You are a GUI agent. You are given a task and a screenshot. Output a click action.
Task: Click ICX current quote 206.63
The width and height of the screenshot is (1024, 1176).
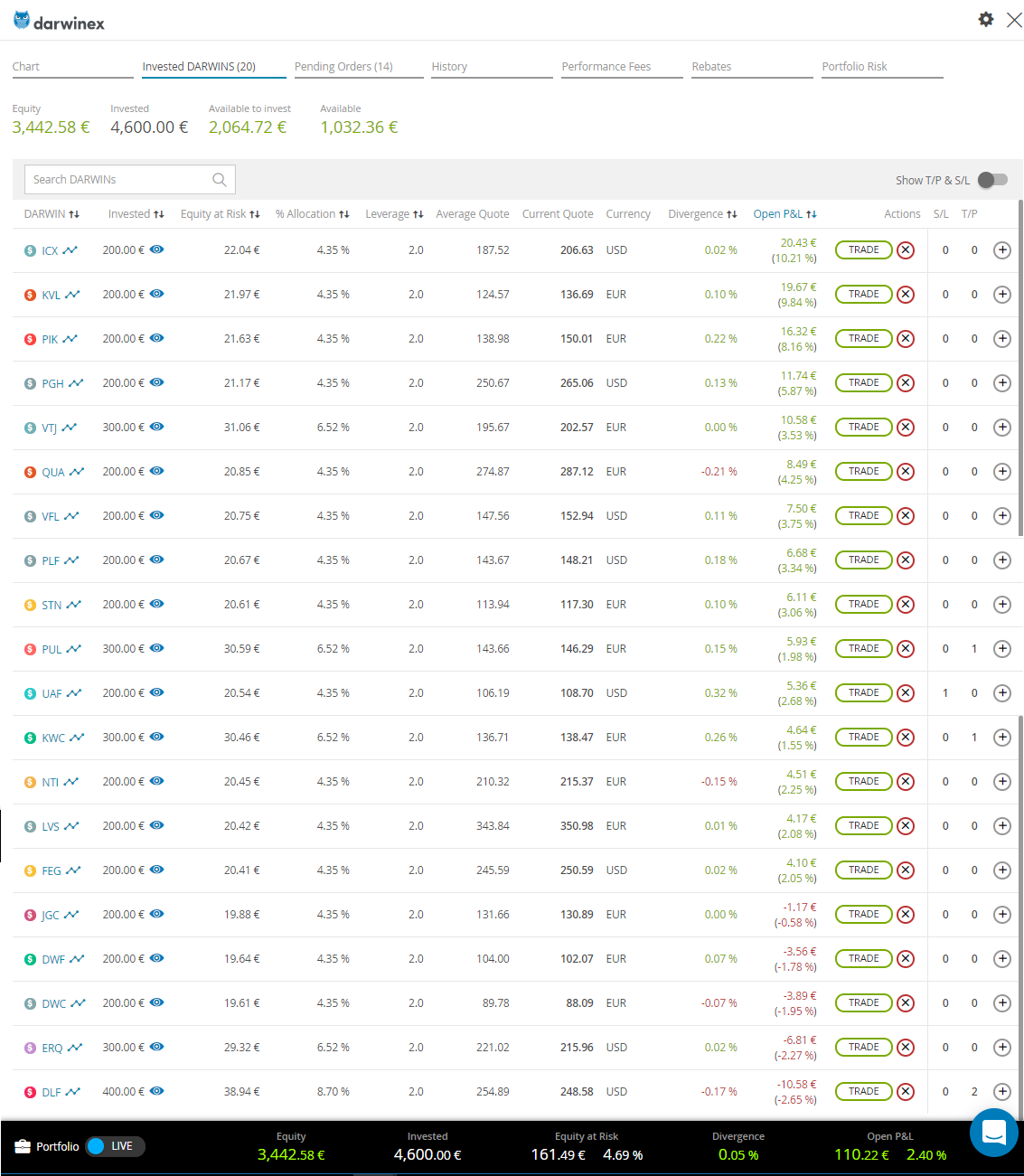pos(577,250)
